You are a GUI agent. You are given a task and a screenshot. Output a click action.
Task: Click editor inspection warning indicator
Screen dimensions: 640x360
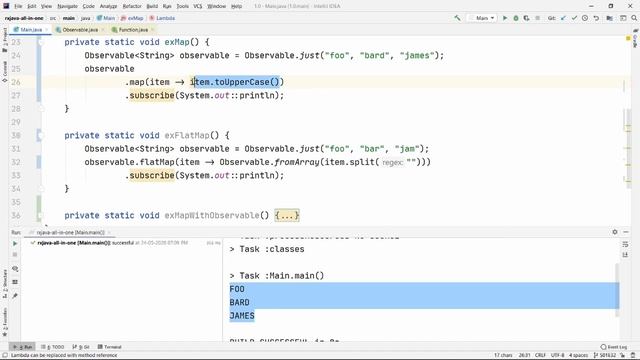click(628, 38)
